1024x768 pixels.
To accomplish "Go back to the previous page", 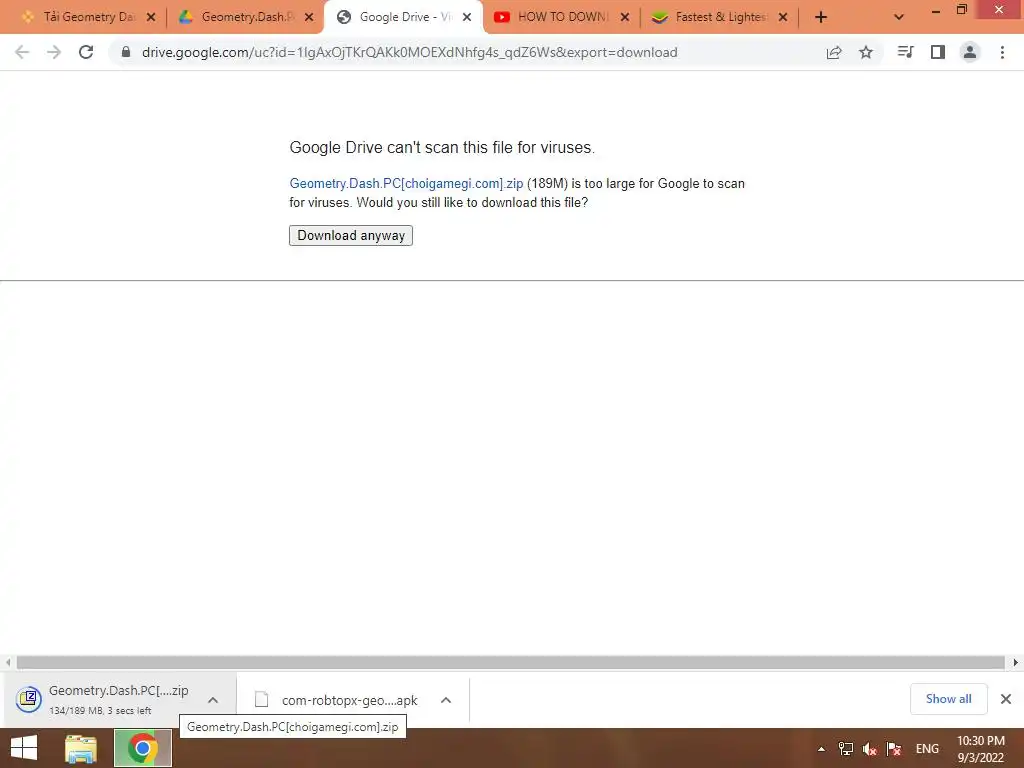I will coord(22,52).
